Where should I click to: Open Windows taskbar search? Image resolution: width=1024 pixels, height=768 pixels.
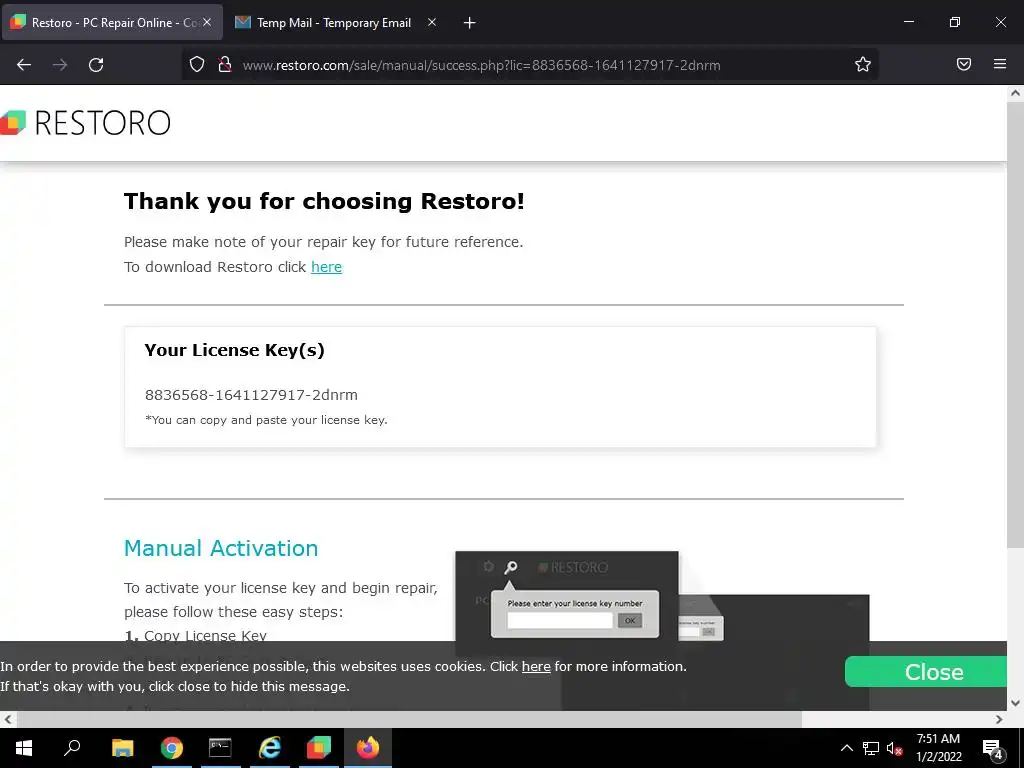72,748
